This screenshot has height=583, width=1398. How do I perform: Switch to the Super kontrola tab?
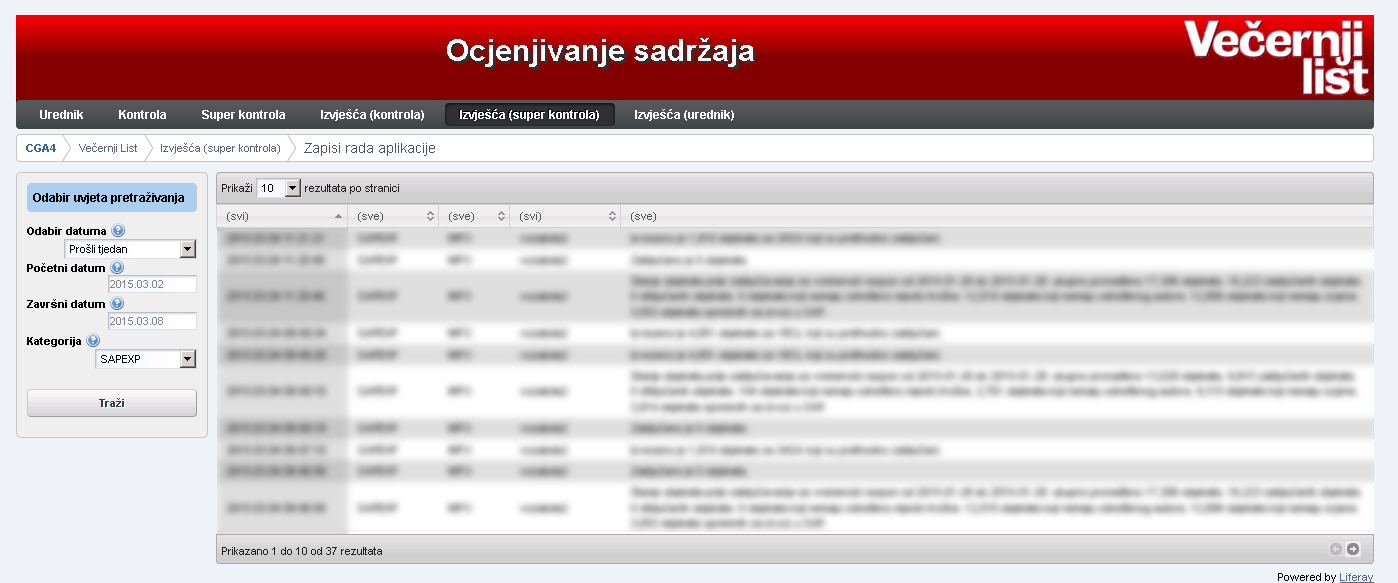pyautogui.click(x=243, y=115)
